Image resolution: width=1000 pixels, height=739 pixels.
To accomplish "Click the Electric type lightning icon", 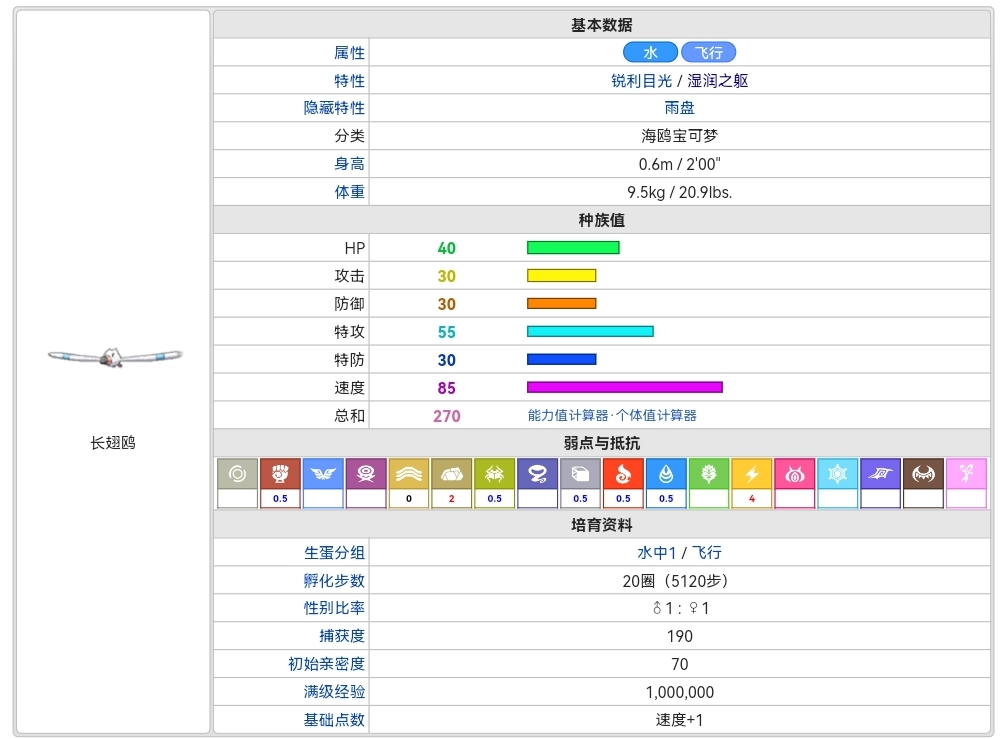I will click(x=752, y=474).
